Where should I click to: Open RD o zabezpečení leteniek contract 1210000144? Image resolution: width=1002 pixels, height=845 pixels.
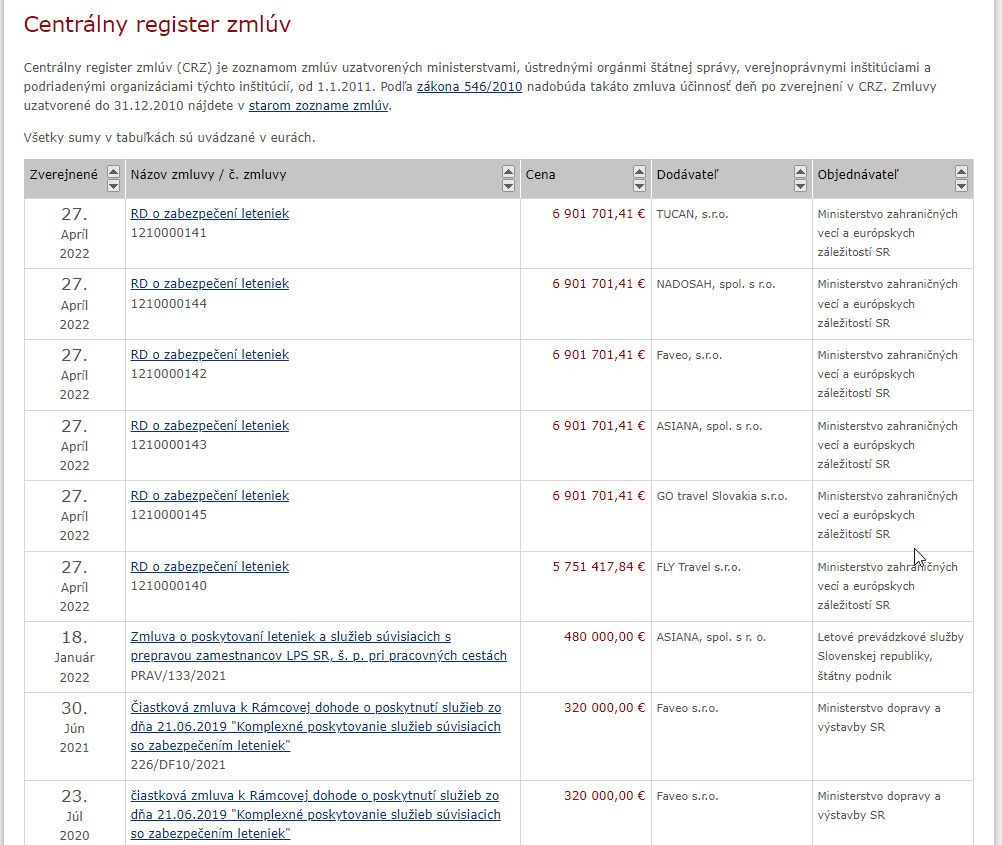tap(210, 283)
